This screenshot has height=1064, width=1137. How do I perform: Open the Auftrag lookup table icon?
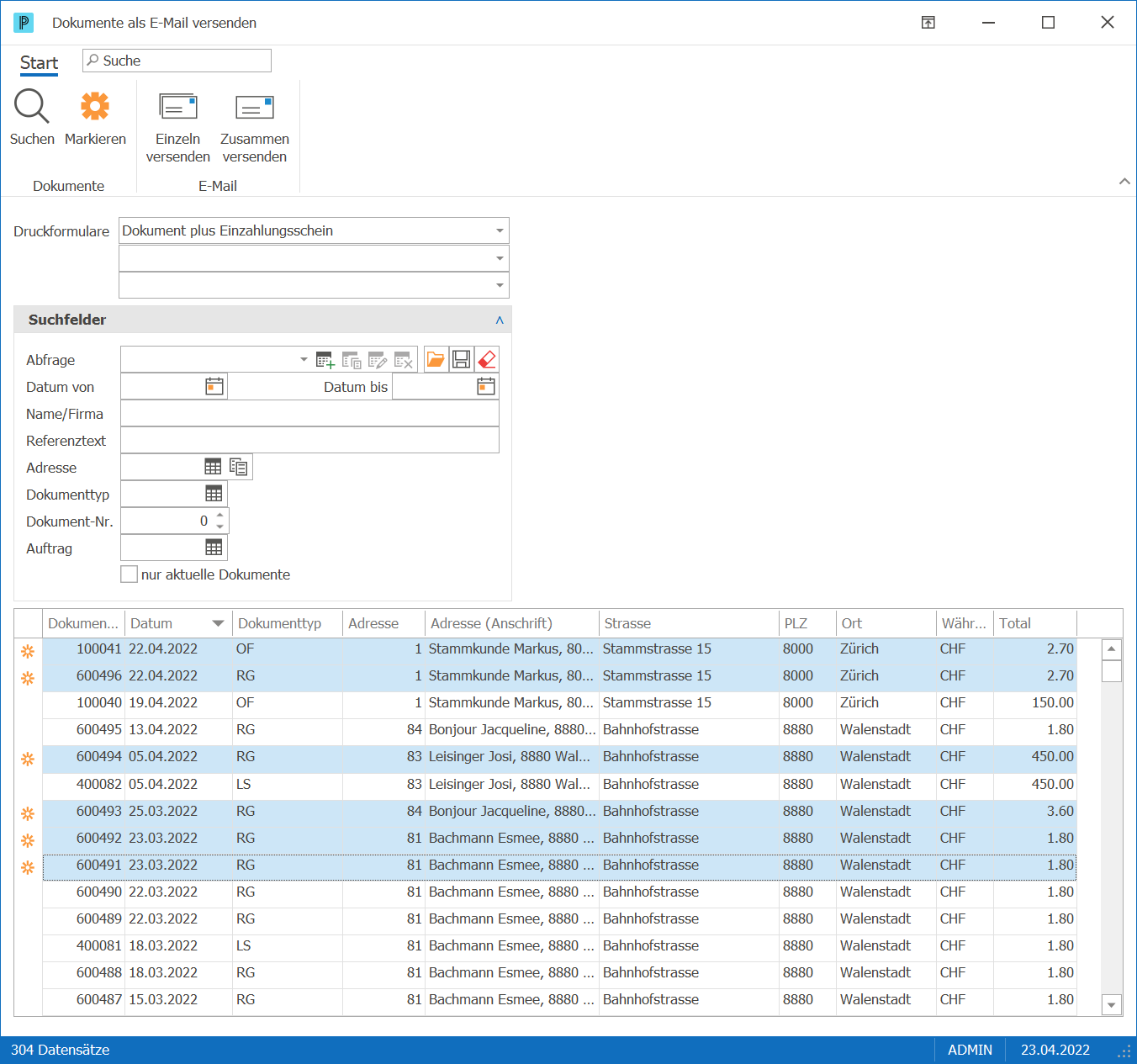coord(214,548)
